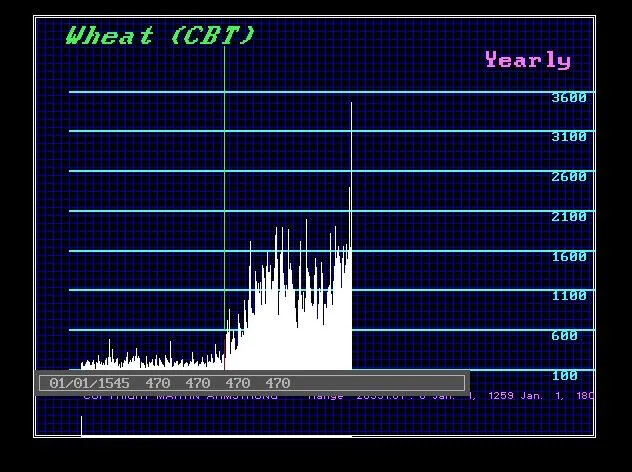Click the Wheat (CBT) chart title
Screen dimensions: 632x472
pyautogui.click(x=160, y=35)
